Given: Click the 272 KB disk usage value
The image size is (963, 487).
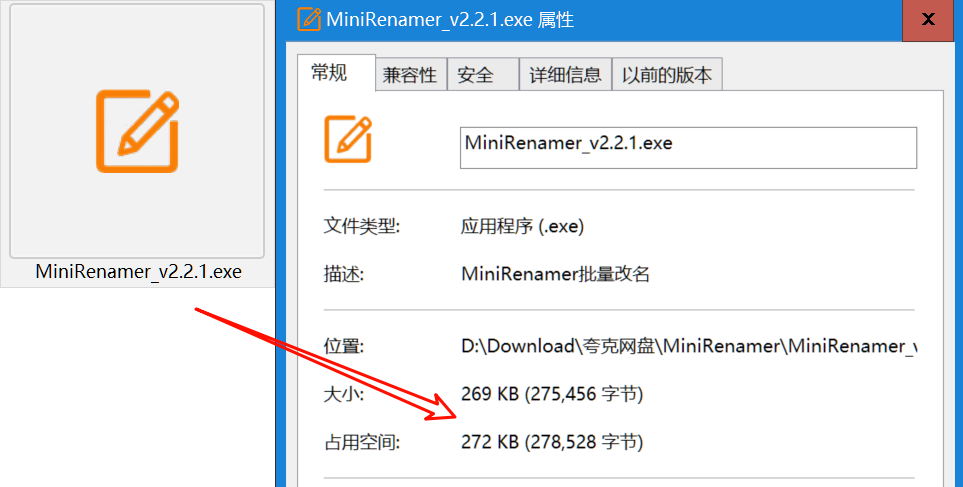Looking at the screenshot, I should (x=552, y=442).
